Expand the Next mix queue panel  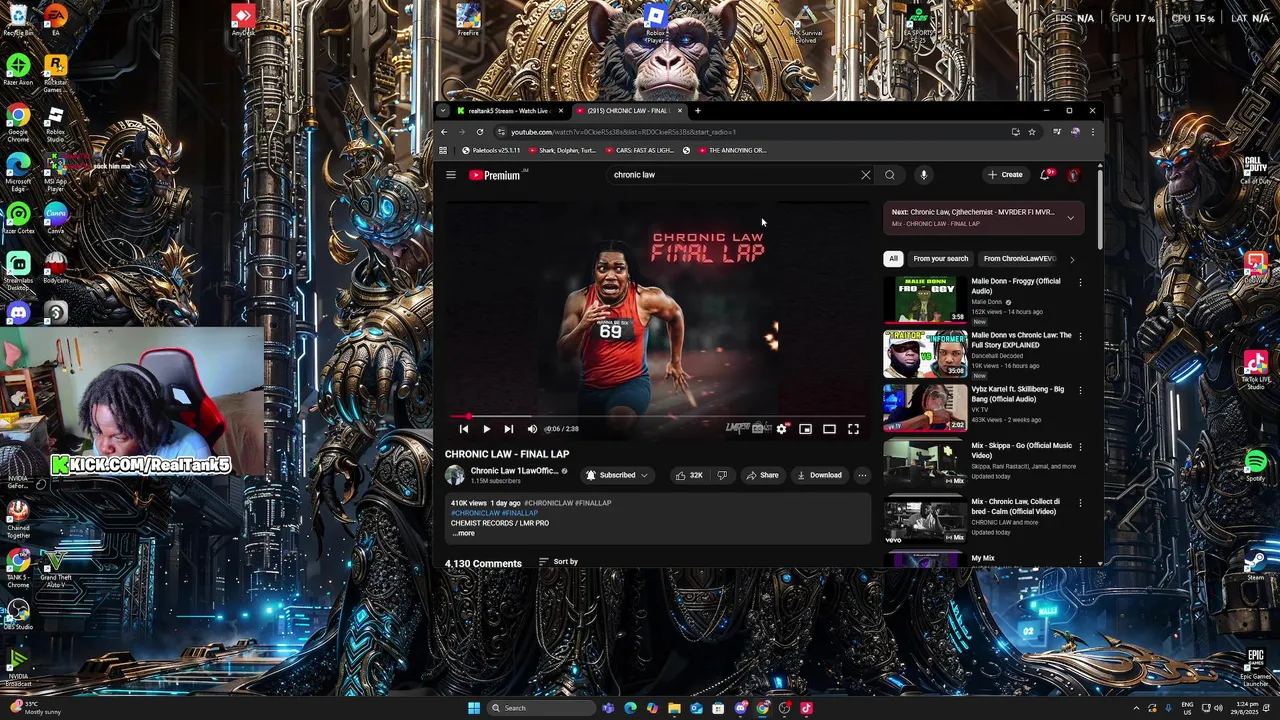[x=1070, y=217]
